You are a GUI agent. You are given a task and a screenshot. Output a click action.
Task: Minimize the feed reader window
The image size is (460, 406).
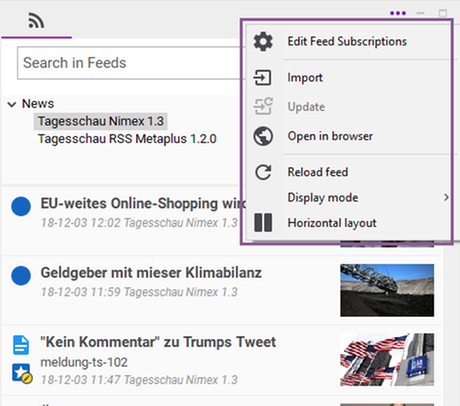click(420, 13)
